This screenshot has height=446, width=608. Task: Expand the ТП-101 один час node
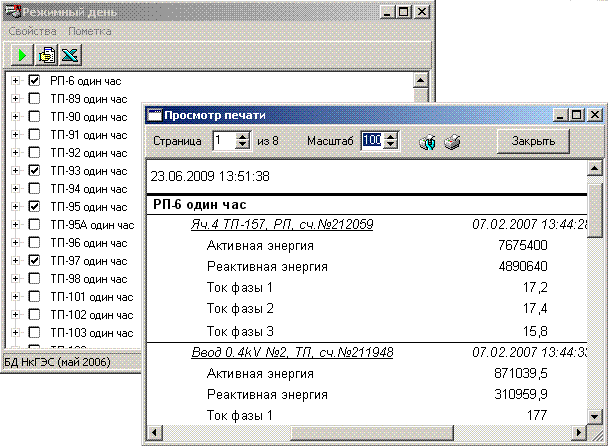15,296
